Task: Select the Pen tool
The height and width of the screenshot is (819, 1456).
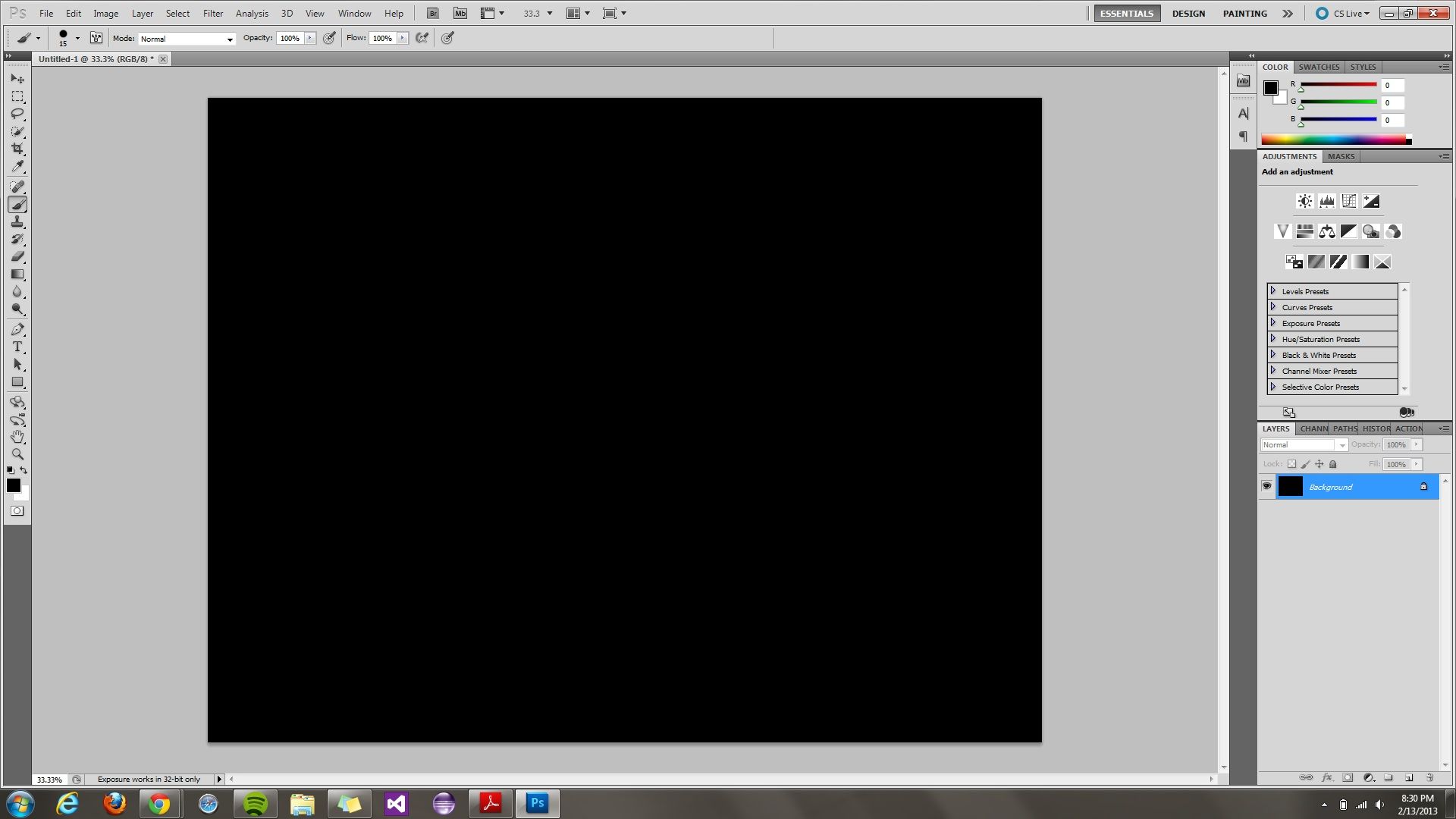Action: pyautogui.click(x=17, y=329)
